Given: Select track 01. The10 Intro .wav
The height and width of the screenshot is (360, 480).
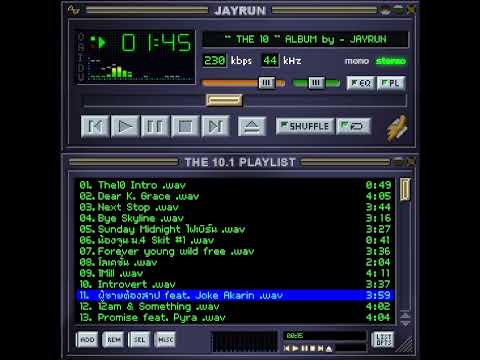Looking at the screenshot, I should click(235, 185).
